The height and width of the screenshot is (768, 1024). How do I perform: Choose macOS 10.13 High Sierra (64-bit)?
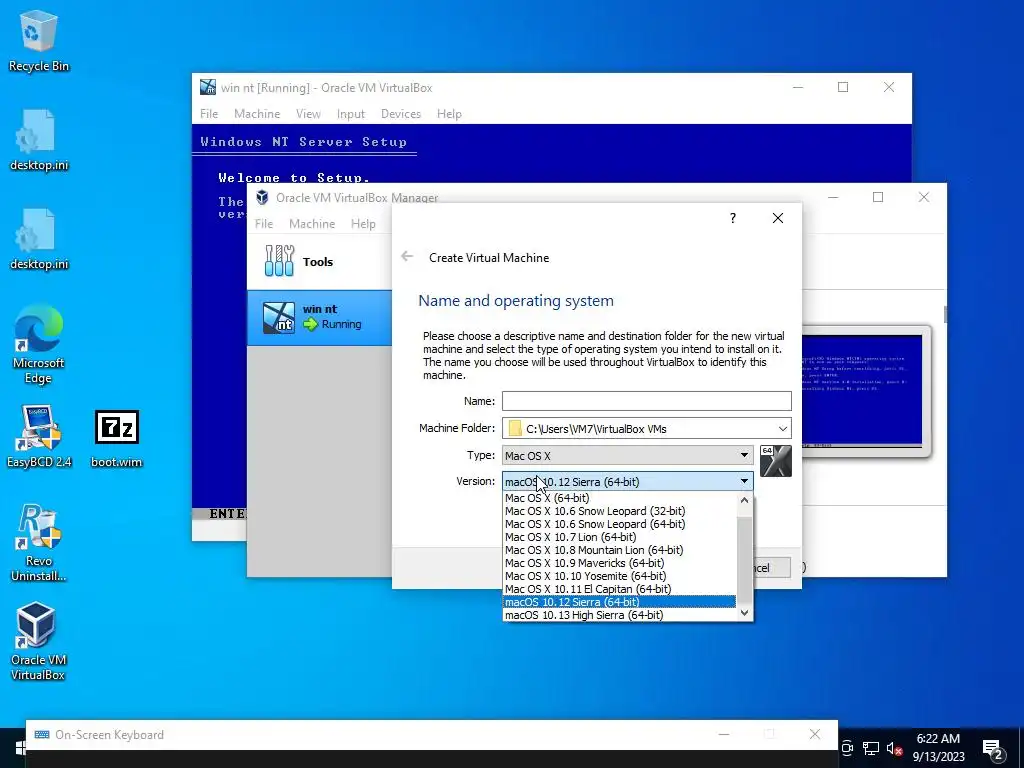[619, 615]
